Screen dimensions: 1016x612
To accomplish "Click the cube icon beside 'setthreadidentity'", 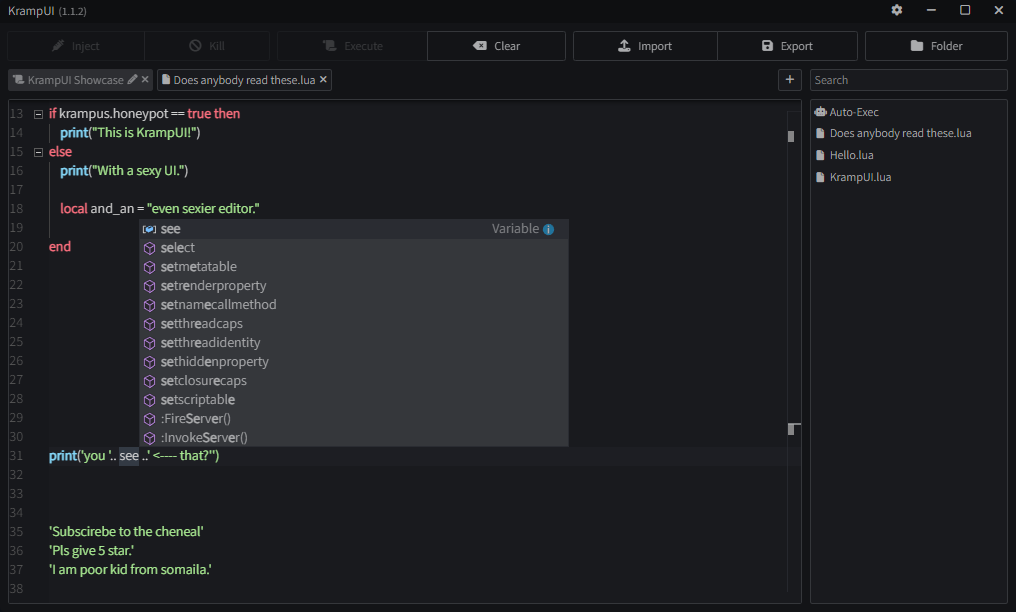I will click(150, 343).
